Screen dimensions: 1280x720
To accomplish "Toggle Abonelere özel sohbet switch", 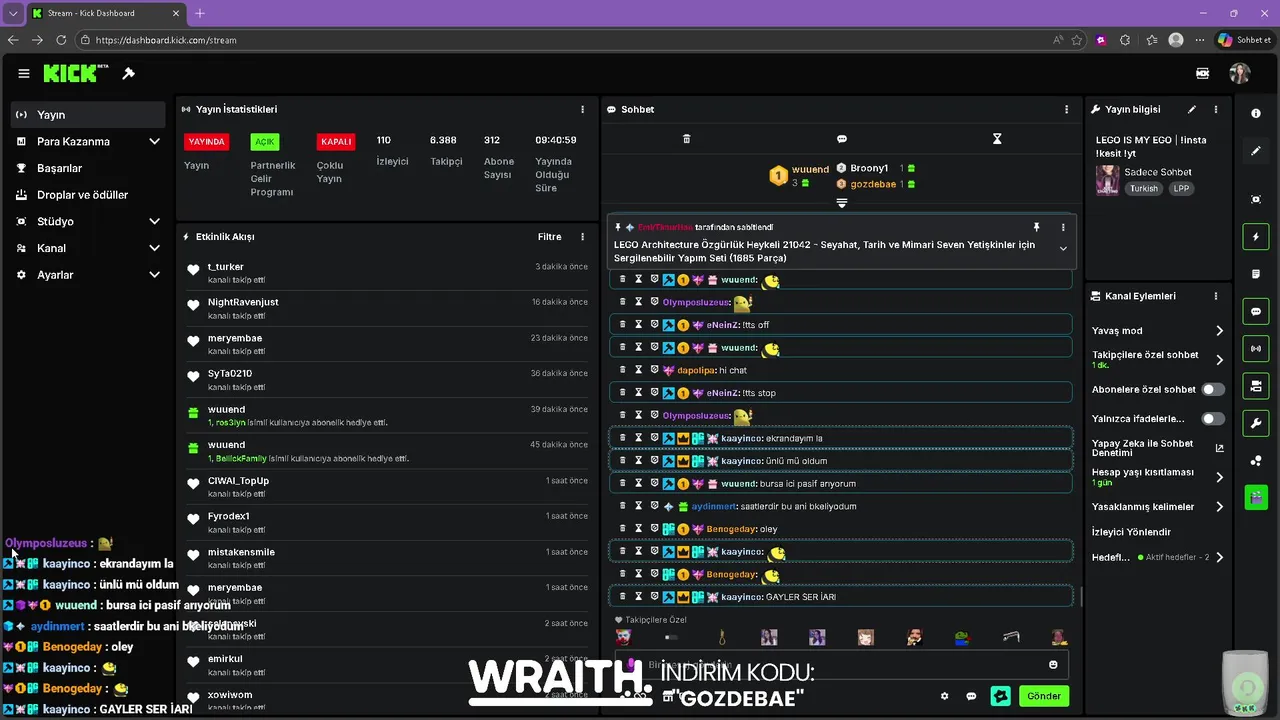I will click(1213, 389).
